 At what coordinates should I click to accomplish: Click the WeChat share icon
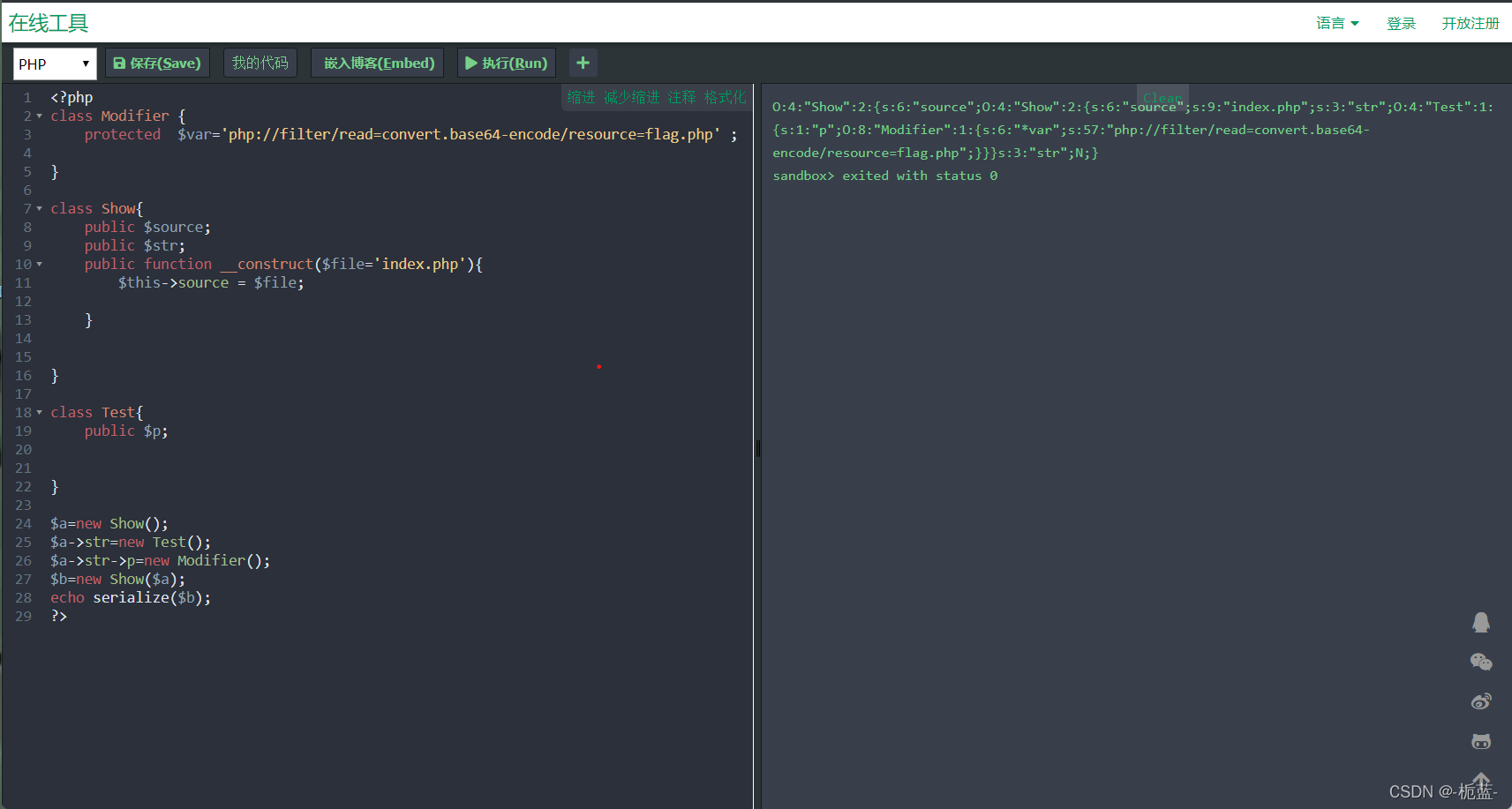click(x=1481, y=662)
